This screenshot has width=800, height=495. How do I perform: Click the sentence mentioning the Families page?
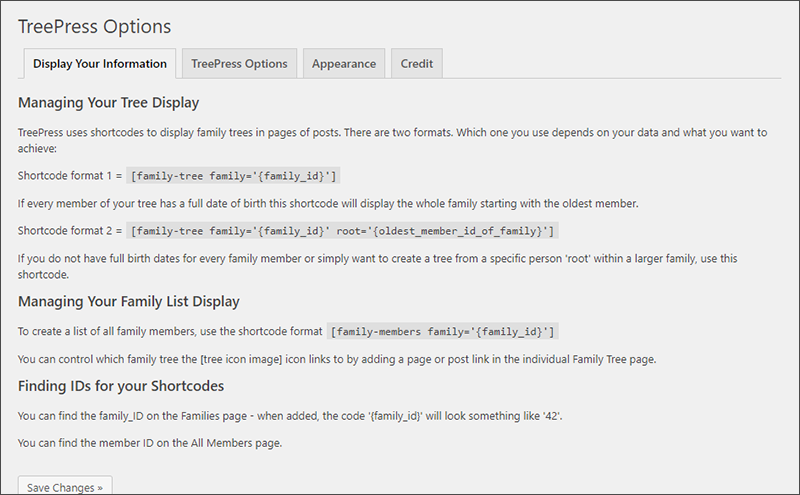pyautogui.click(x=290, y=416)
